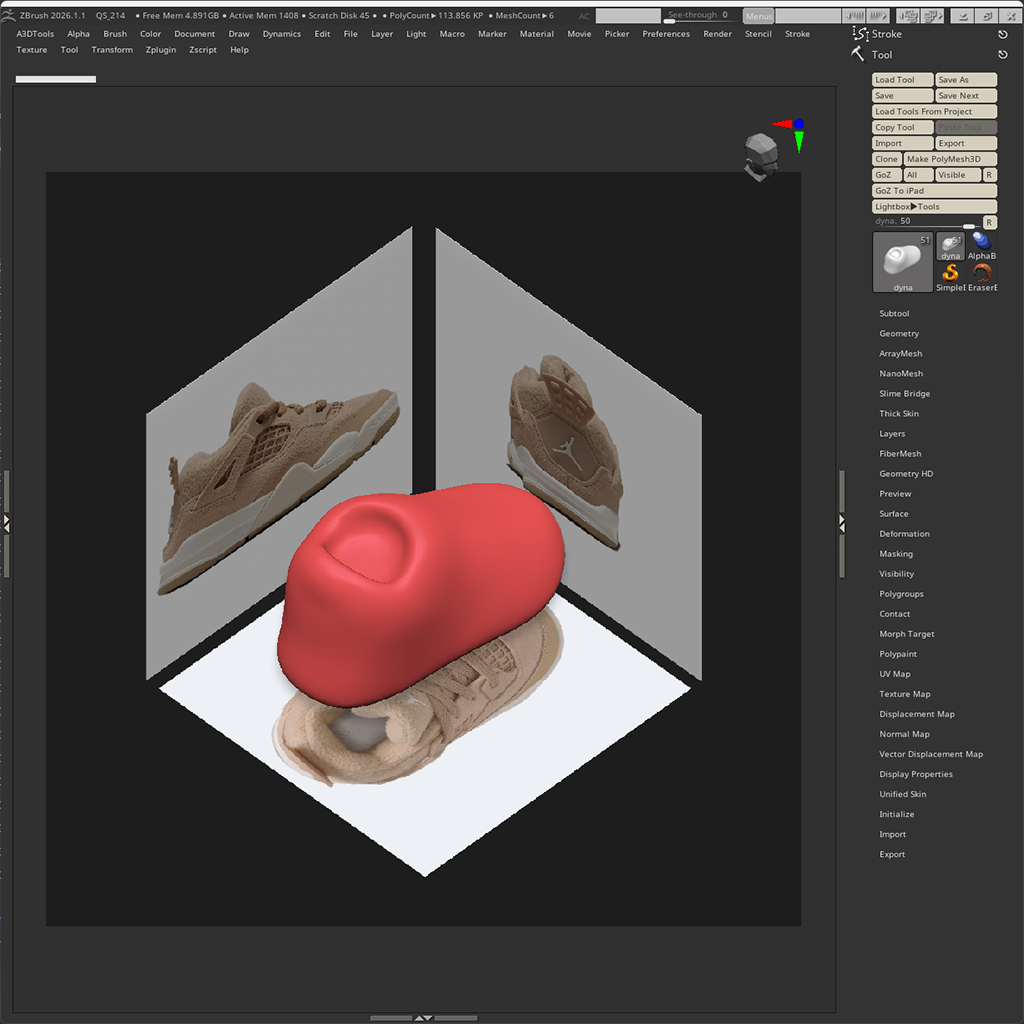The image size is (1024, 1024).
Task: Click the left tray divider arrows
Action: pyautogui.click(x=7, y=523)
